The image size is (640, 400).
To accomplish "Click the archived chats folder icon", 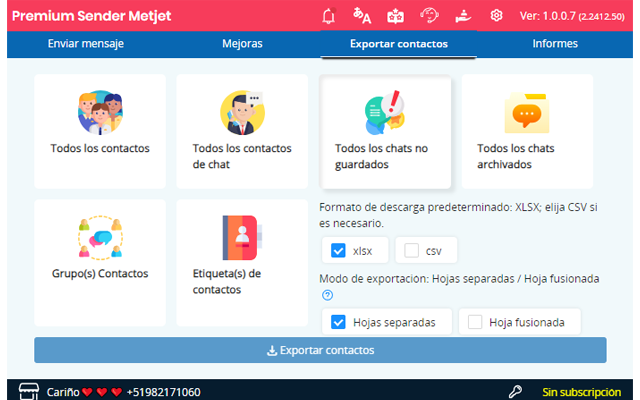I will (x=527, y=113).
